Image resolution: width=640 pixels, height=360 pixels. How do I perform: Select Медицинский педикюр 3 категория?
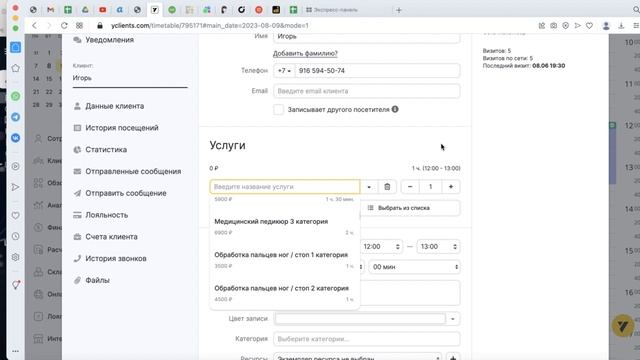tap(284, 227)
